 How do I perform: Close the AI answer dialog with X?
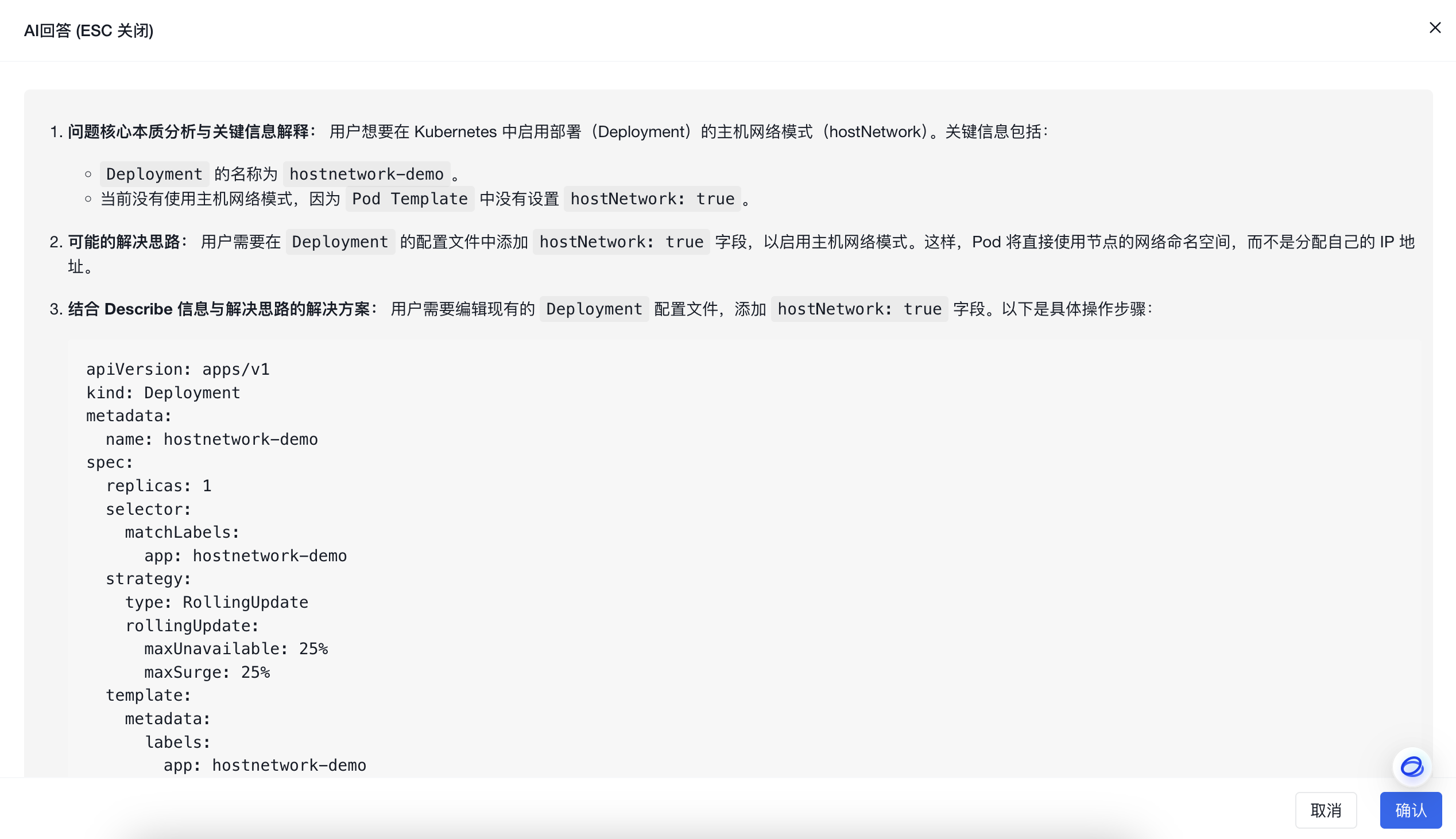point(1435,28)
